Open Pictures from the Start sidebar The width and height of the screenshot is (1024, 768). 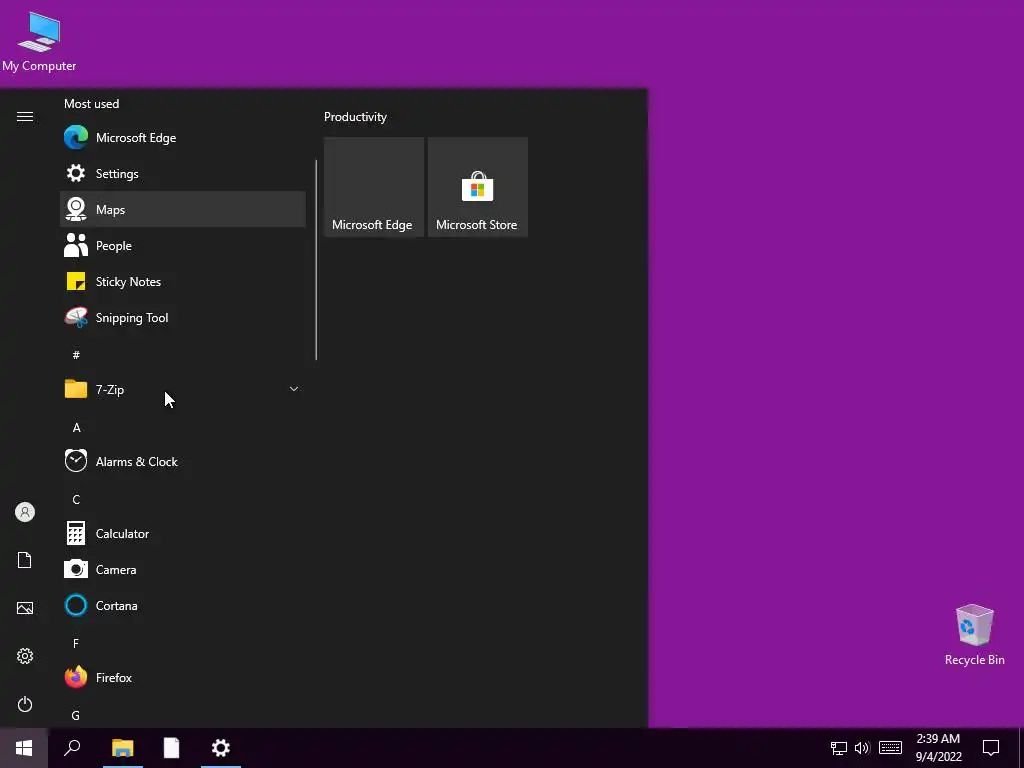(x=25, y=608)
